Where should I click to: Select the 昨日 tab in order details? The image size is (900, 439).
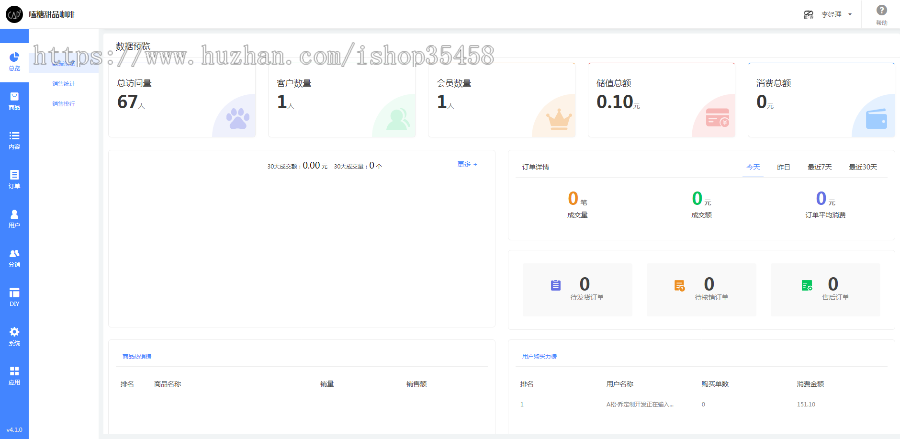click(783, 167)
